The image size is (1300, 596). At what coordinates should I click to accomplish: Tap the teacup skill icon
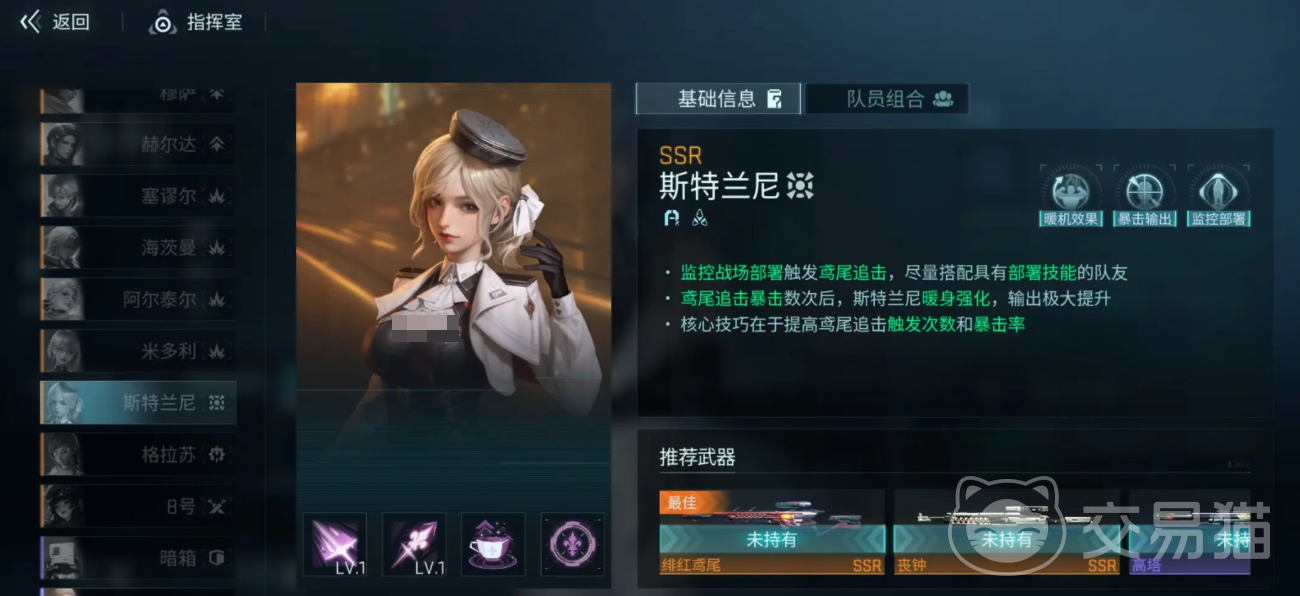point(493,545)
